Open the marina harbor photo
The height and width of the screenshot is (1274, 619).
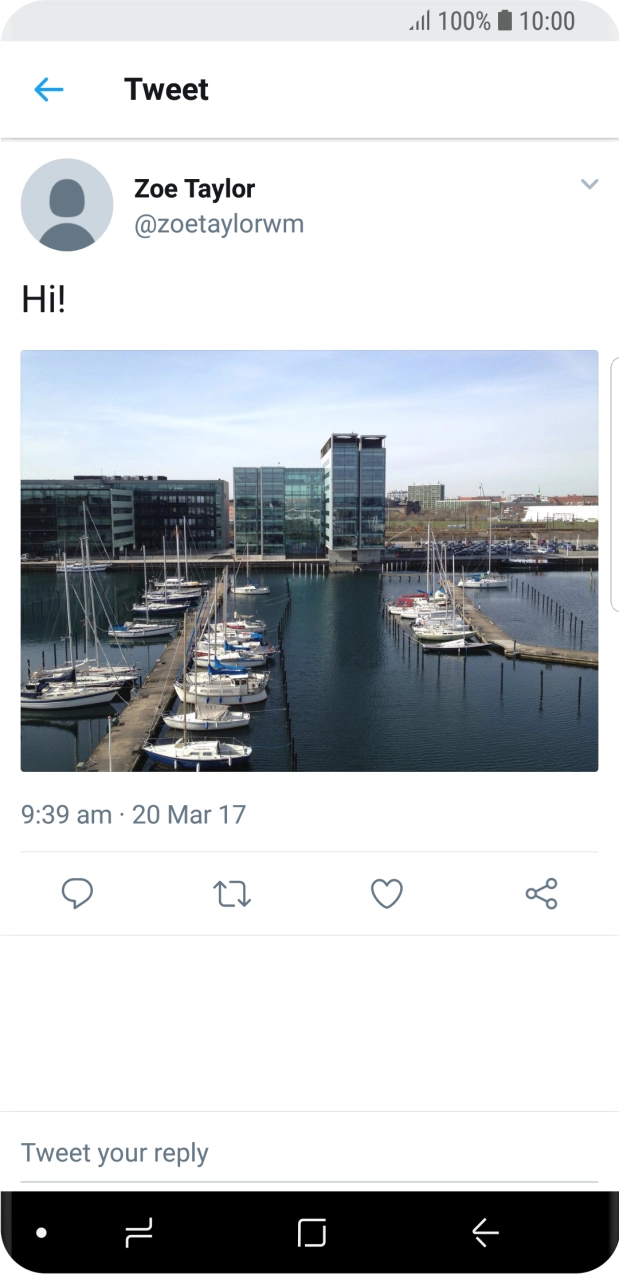(309, 560)
